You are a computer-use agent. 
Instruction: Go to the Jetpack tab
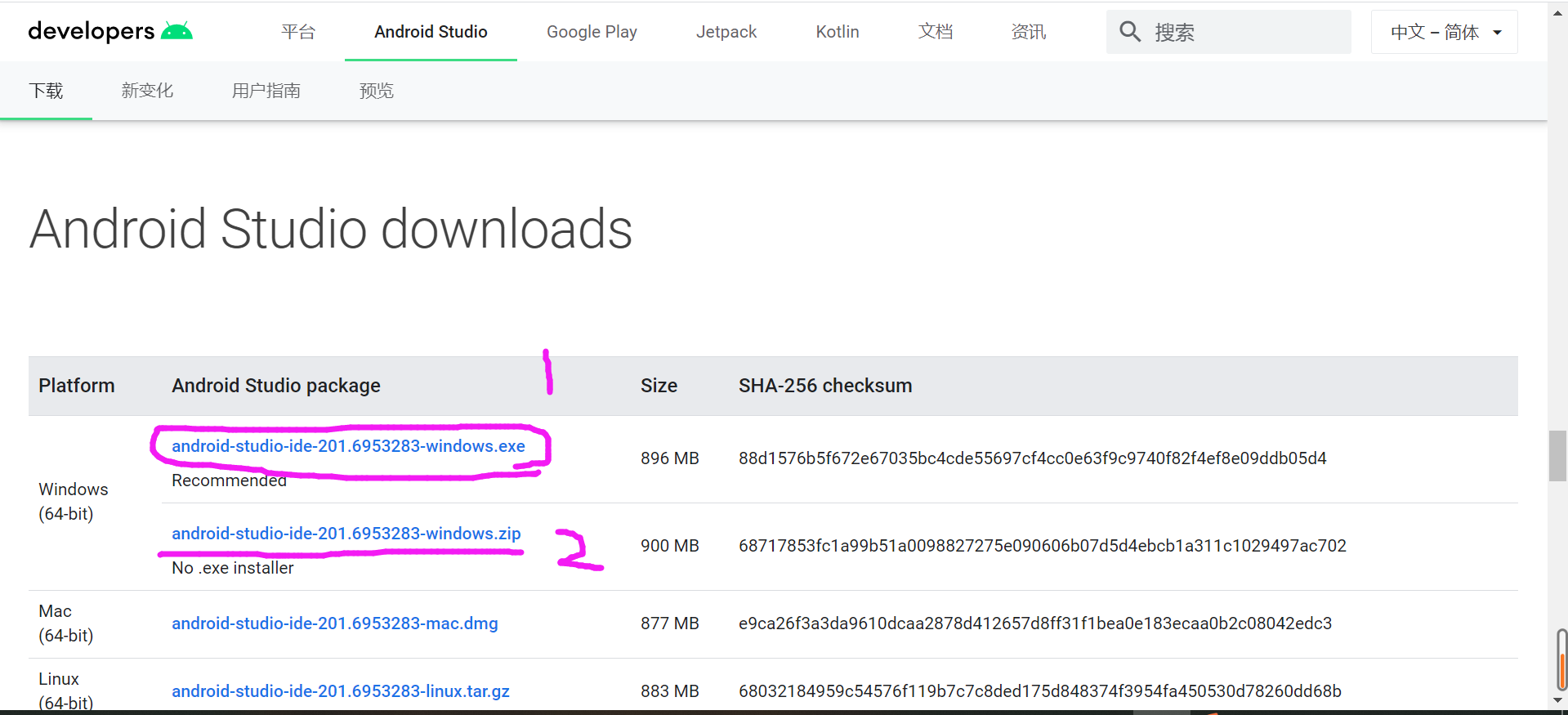click(x=726, y=31)
